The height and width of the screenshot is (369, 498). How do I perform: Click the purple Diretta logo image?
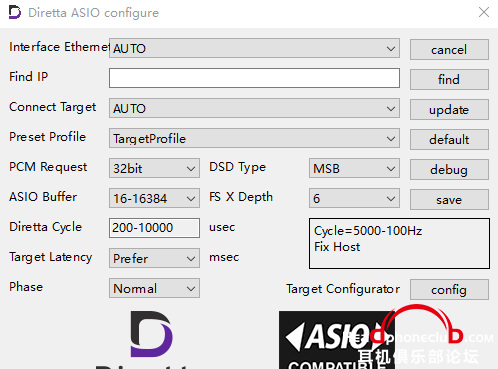[x=151, y=334]
